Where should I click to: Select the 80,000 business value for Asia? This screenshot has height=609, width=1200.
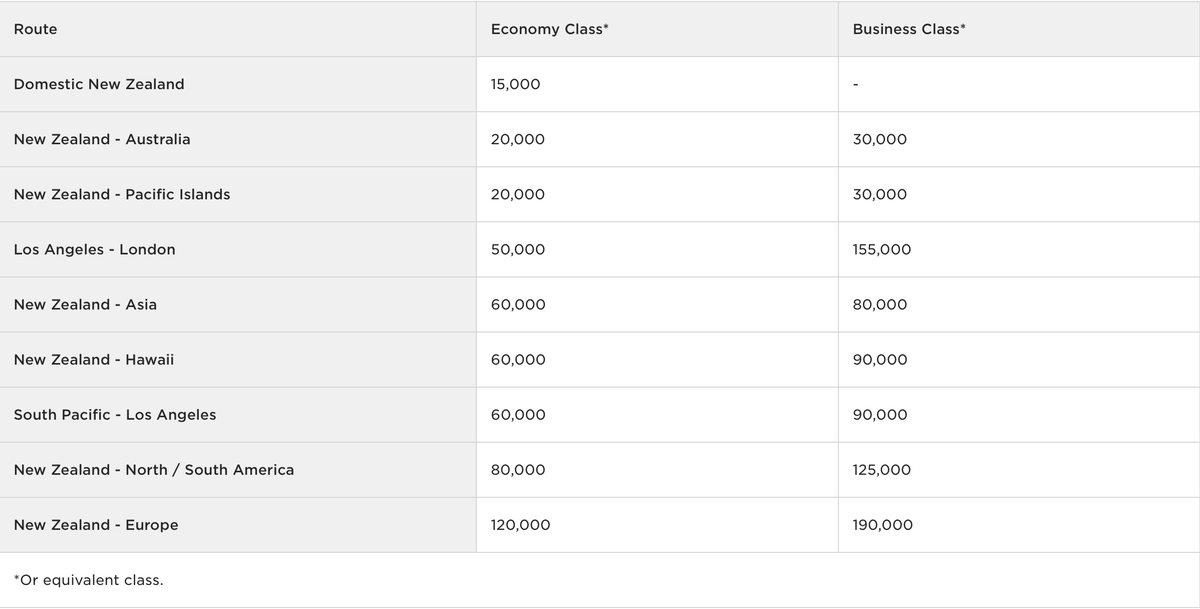click(x=880, y=304)
